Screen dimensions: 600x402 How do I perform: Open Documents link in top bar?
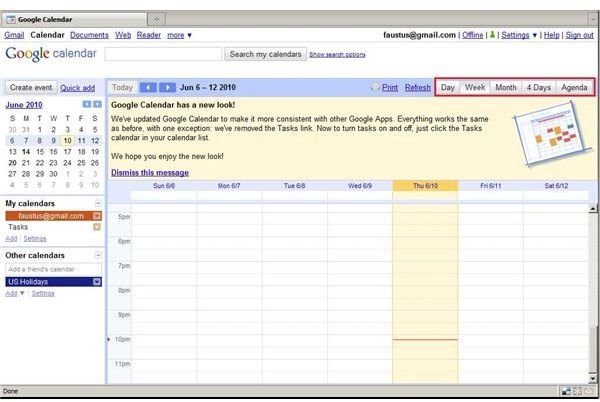pyautogui.click(x=89, y=35)
